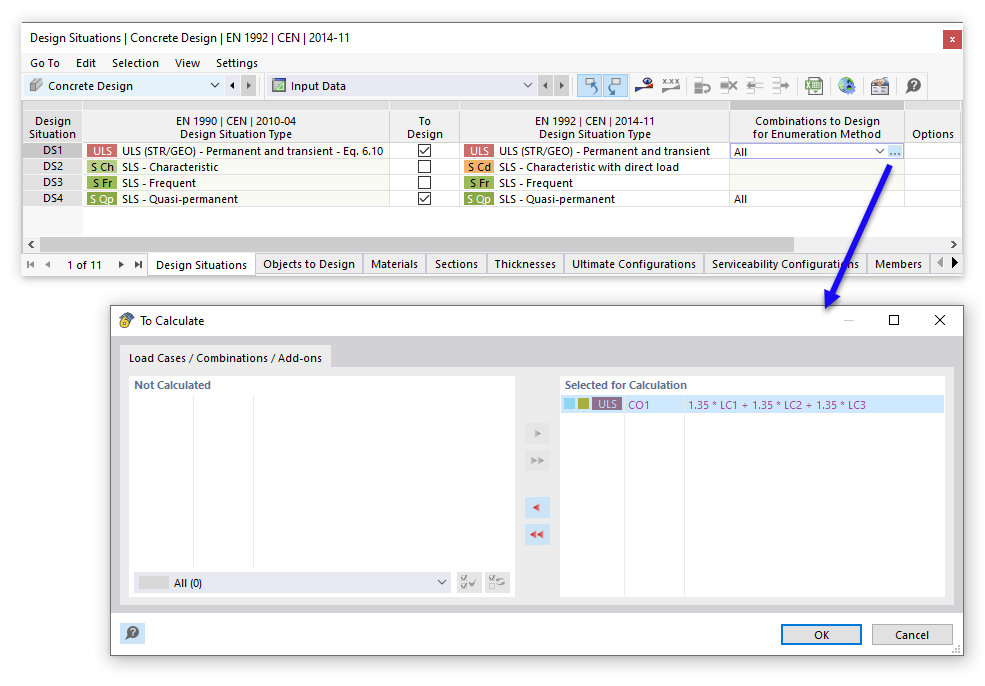This screenshot has height=686, width=985.
Task: Open the Edit menu
Action: [85, 63]
